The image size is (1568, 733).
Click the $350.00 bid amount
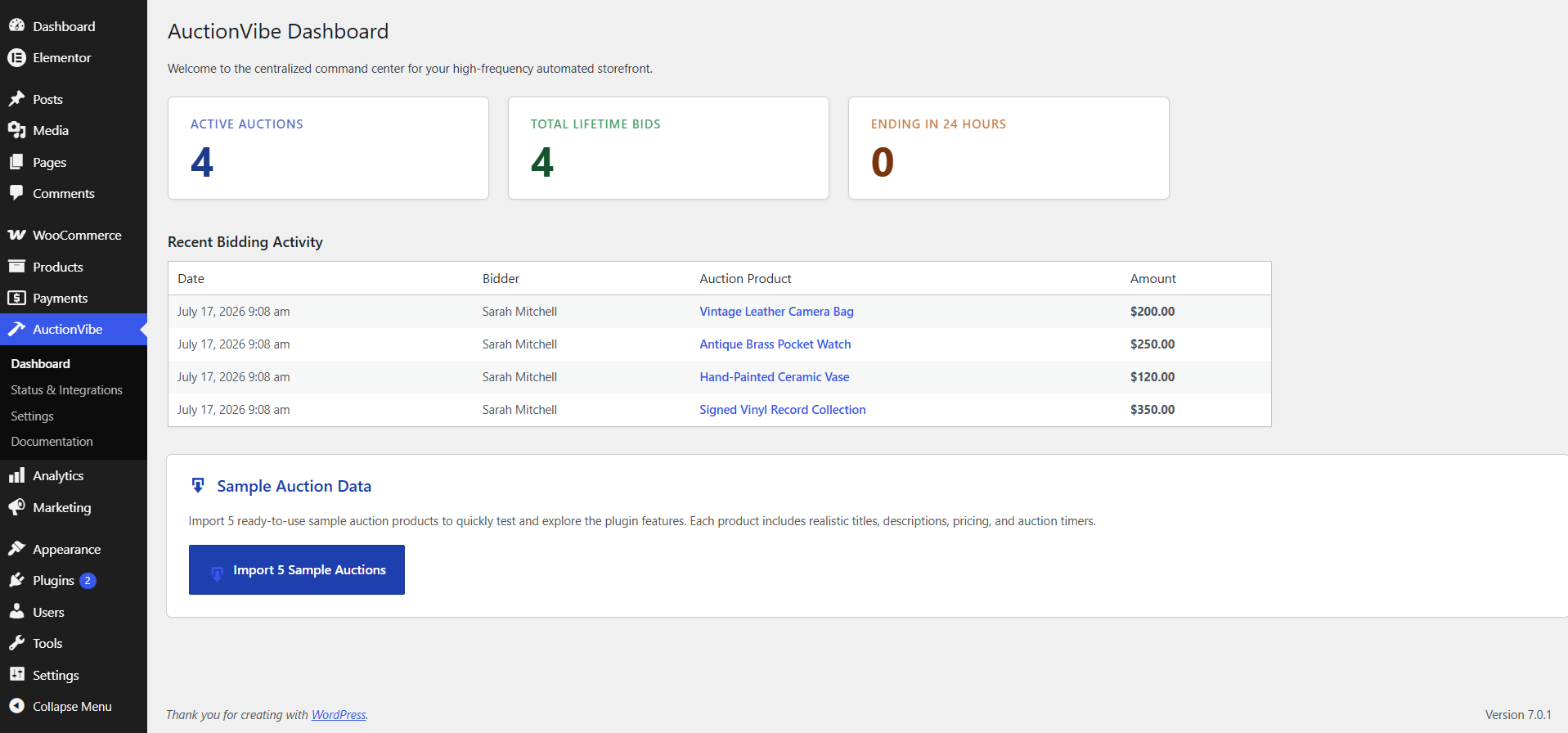(x=1152, y=410)
